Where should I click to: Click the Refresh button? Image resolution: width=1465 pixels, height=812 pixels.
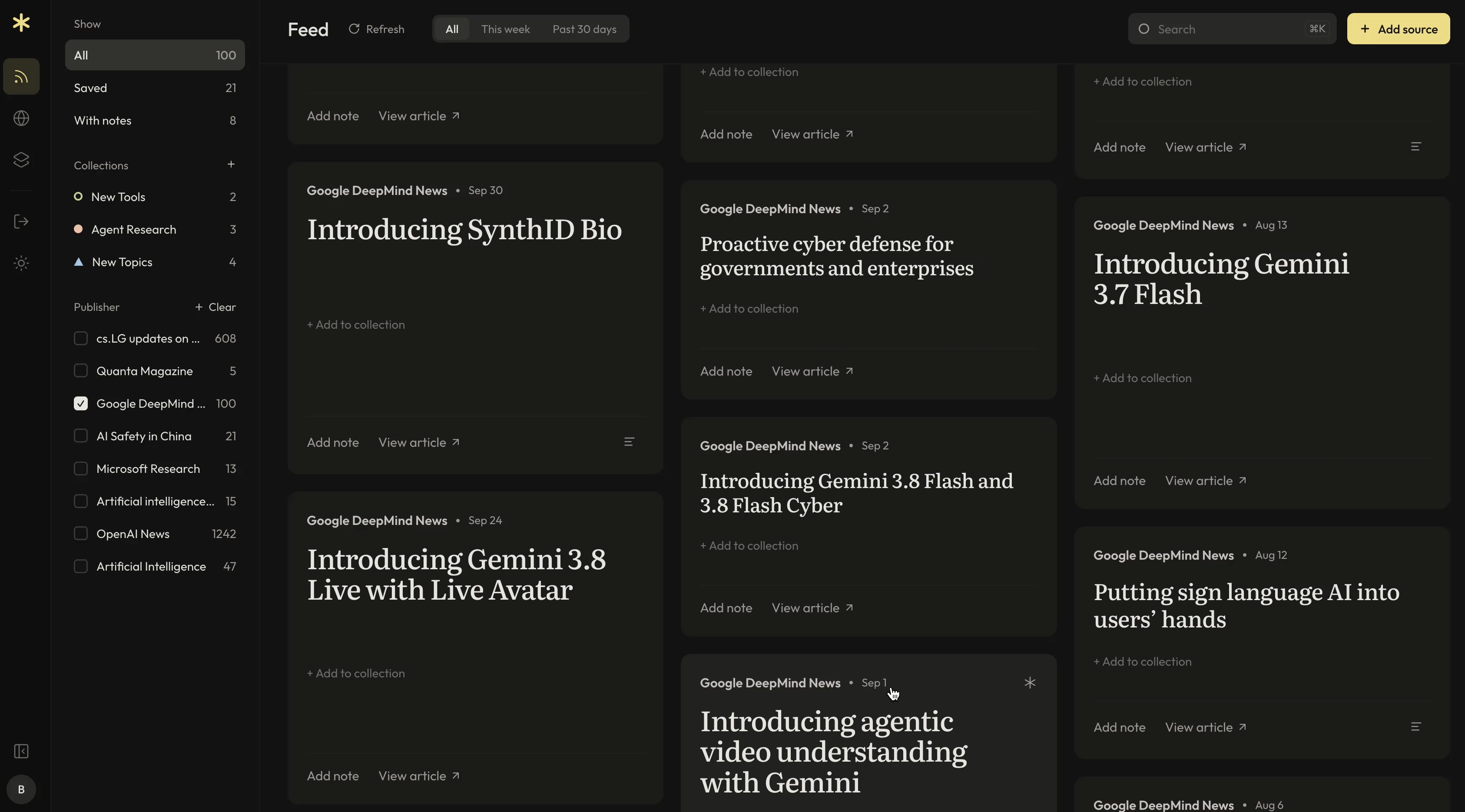click(x=377, y=29)
